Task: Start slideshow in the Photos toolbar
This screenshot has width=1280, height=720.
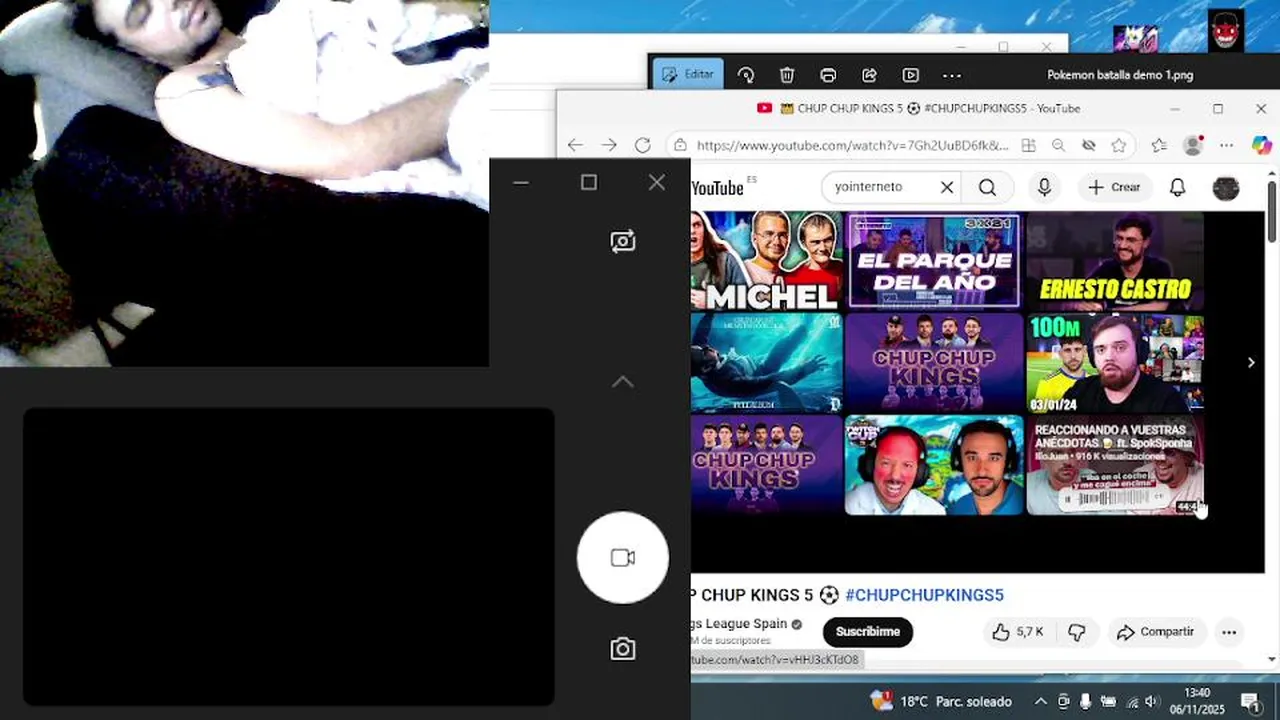Action: pyautogui.click(x=910, y=75)
